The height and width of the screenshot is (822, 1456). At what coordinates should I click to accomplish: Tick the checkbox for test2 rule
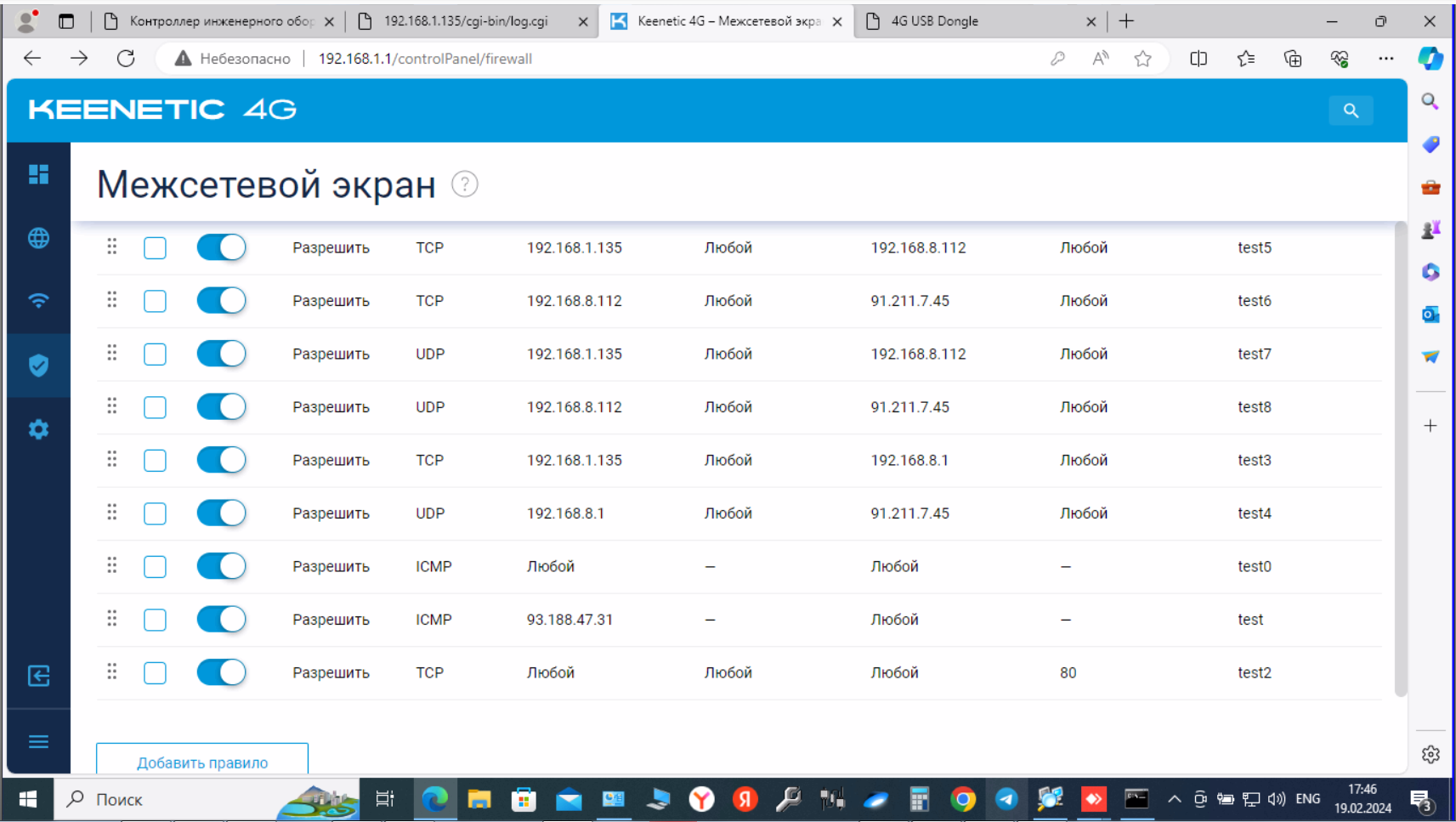tap(155, 672)
